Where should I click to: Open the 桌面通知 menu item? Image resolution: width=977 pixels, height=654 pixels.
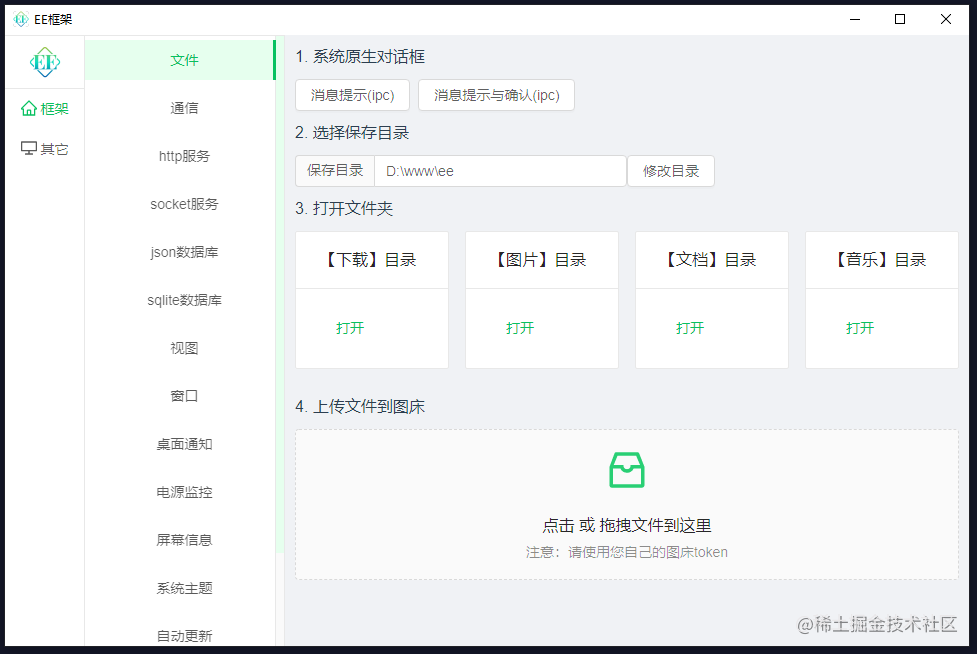point(180,443)
